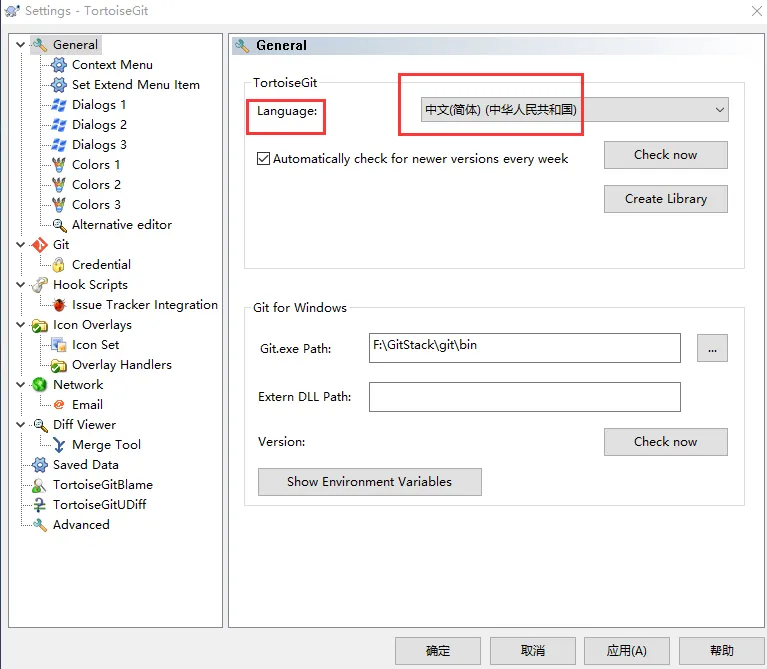The height and width of the screenshot is (669, 767).
Task: Click the Git.exe Path input field
Action: click(524, 348)
